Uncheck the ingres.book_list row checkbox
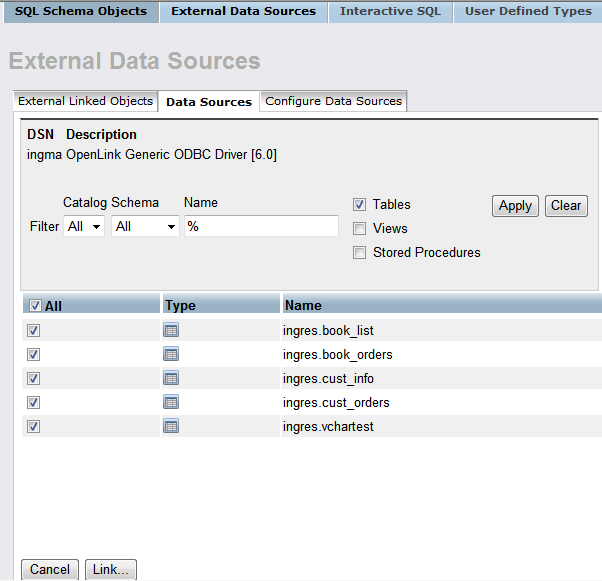 33,330
